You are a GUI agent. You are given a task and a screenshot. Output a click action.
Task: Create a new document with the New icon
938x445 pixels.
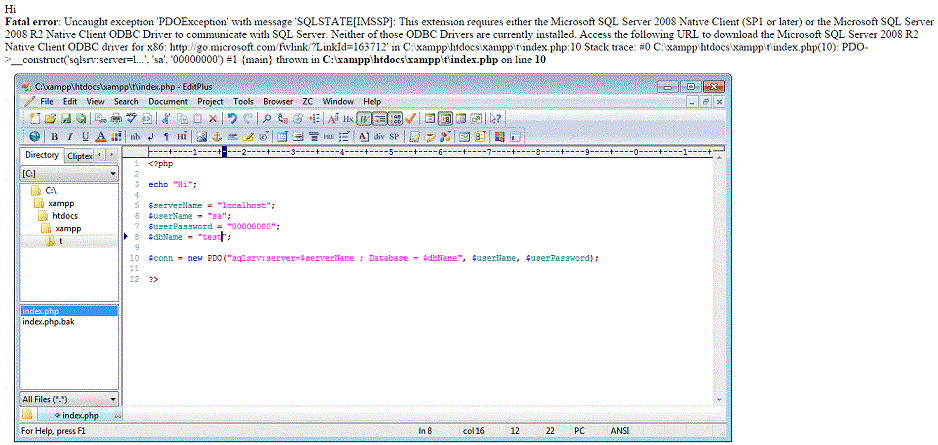(35, 118)
